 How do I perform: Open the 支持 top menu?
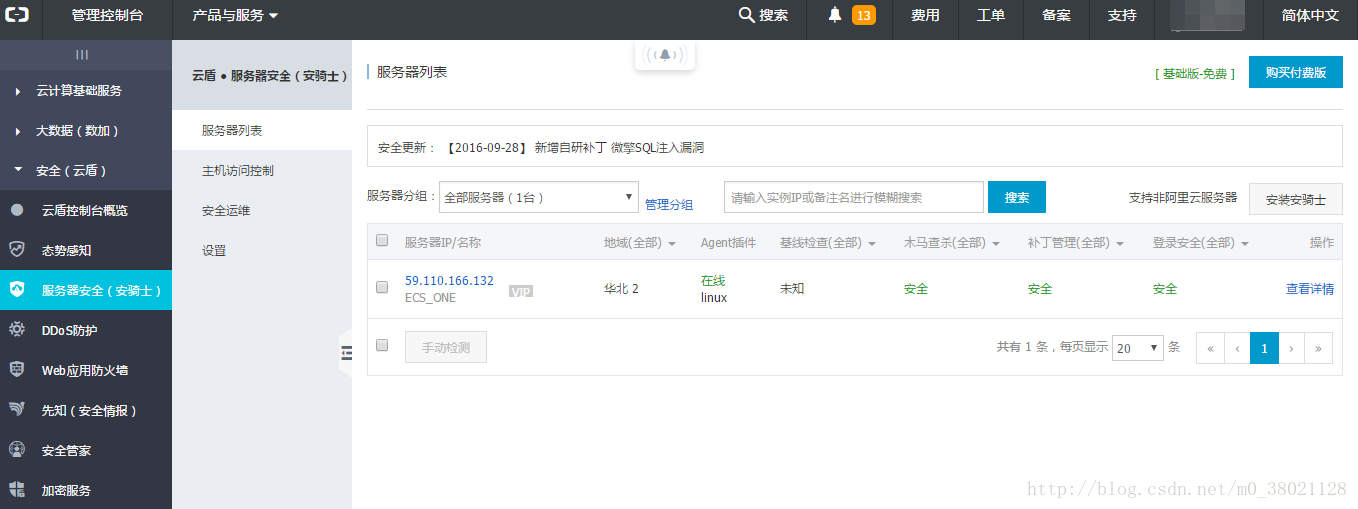(x=1122, y=15)
